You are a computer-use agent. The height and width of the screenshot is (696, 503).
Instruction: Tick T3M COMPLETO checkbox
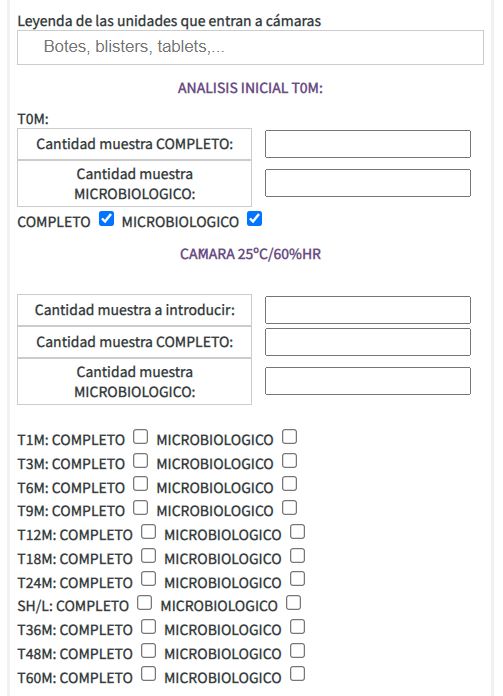[x=140, y=461]
